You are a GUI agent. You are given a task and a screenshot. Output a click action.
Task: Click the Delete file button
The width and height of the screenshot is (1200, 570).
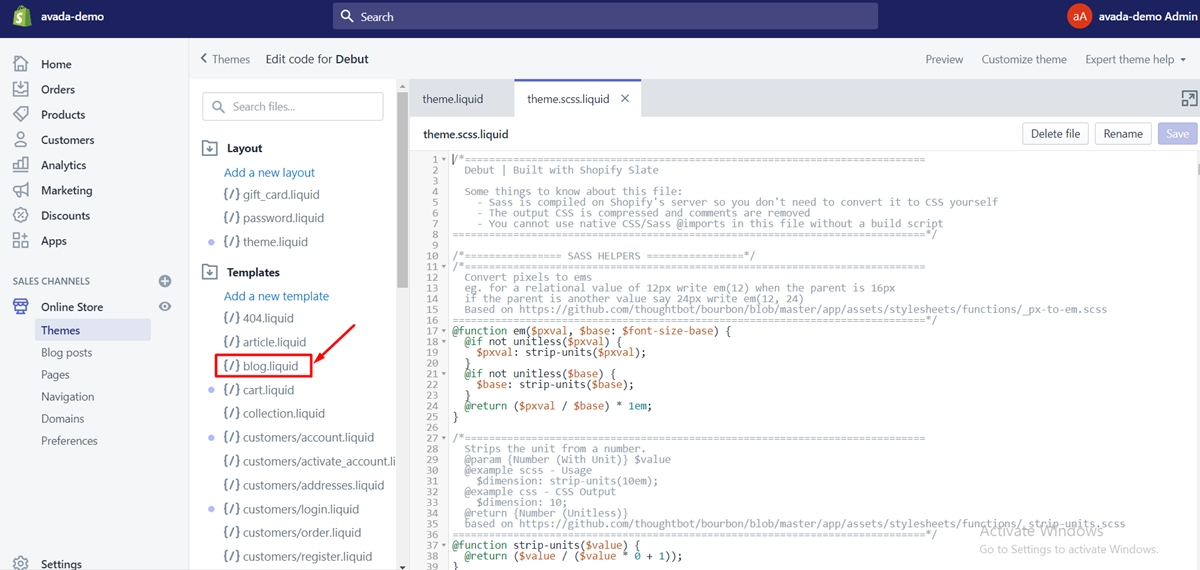(x=1055, y=134)
